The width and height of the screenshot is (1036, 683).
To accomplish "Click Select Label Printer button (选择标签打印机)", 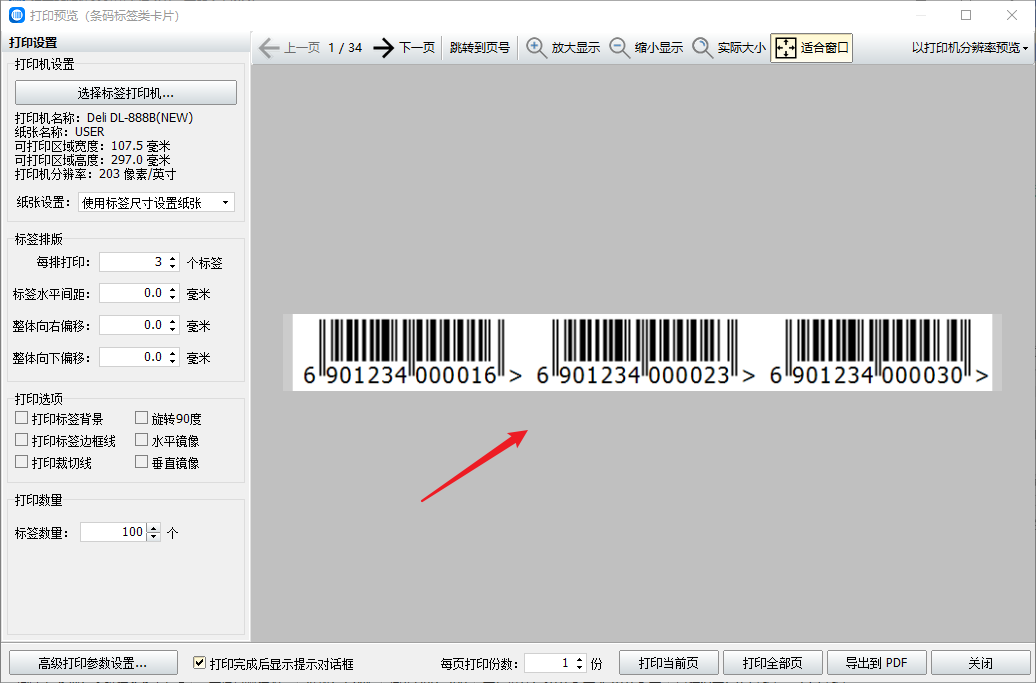I will point(126,93).
